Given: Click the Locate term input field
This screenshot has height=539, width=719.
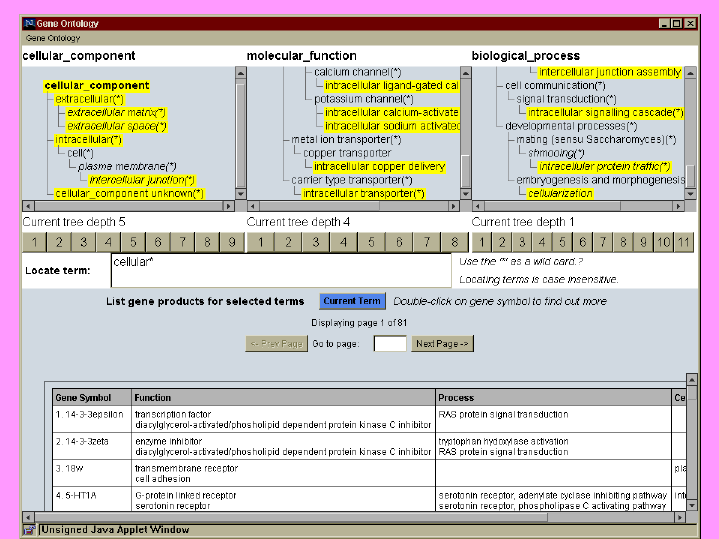Looking at the screenshot, I should click(280, 270).
